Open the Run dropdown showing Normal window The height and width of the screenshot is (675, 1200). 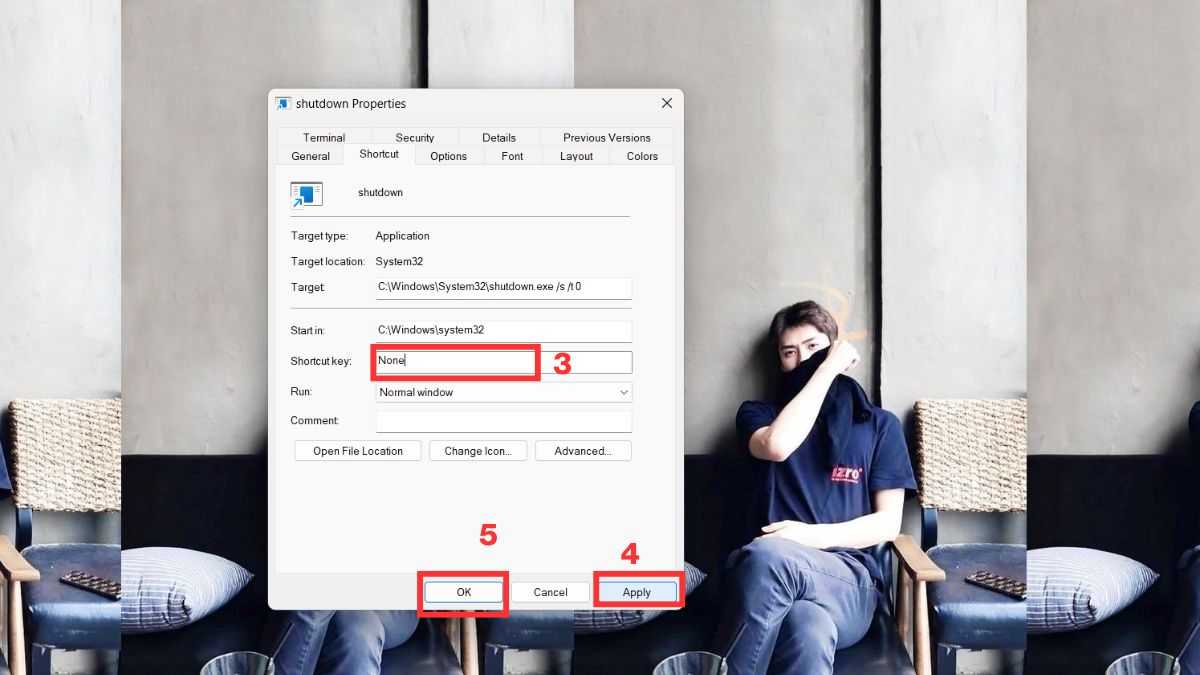pyautogui.click(x=504, y=392)
